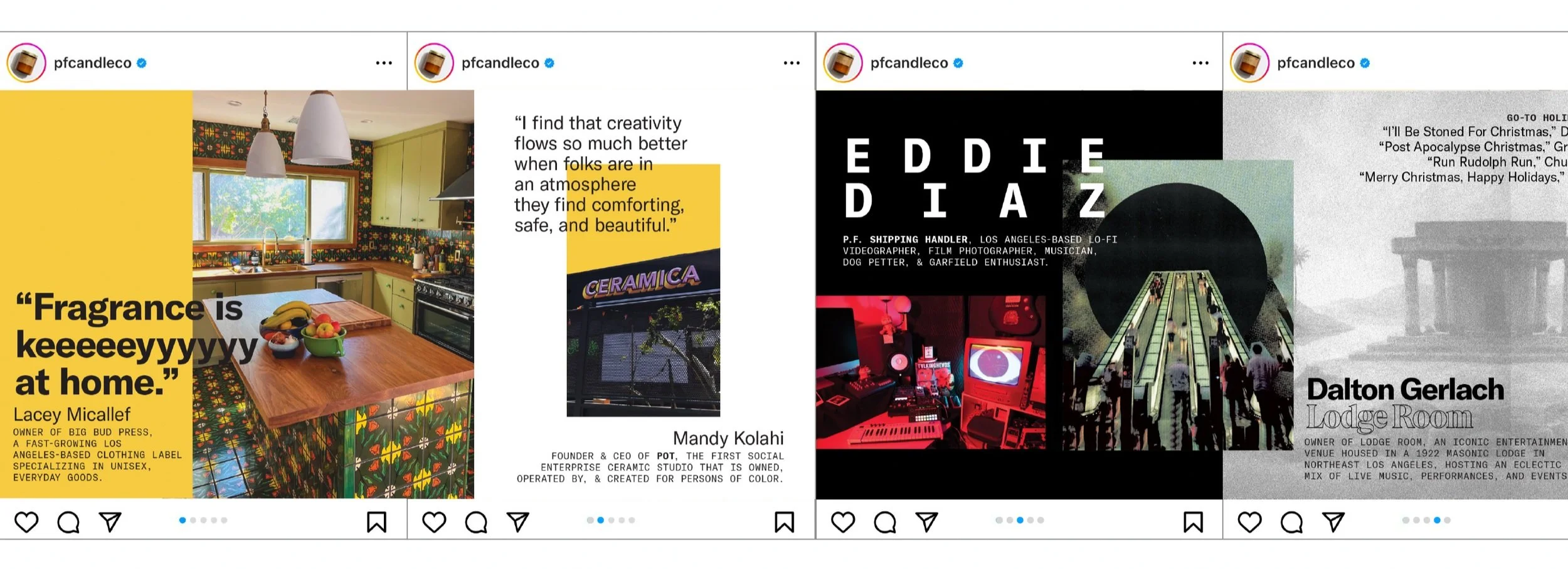This screenshot has height=569, width=1568.
Task: Click the pfcandleco avatar on the Dalton Gerlach post
Action: click(1250, 63)
